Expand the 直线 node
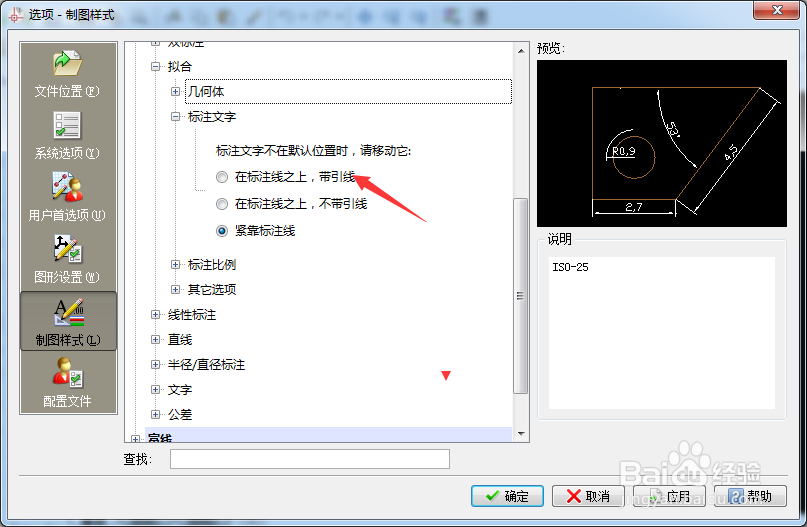This screenshot has height=527, width=807. coord(155,339)
